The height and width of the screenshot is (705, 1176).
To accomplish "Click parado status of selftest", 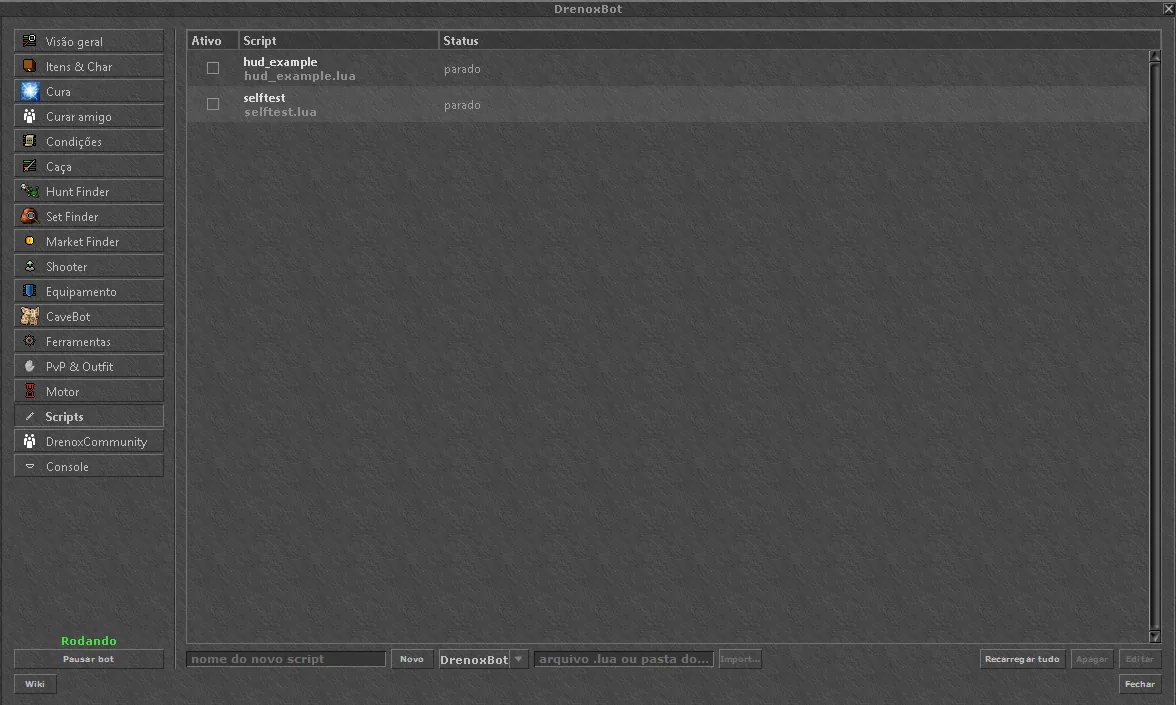I will [462, 105].
